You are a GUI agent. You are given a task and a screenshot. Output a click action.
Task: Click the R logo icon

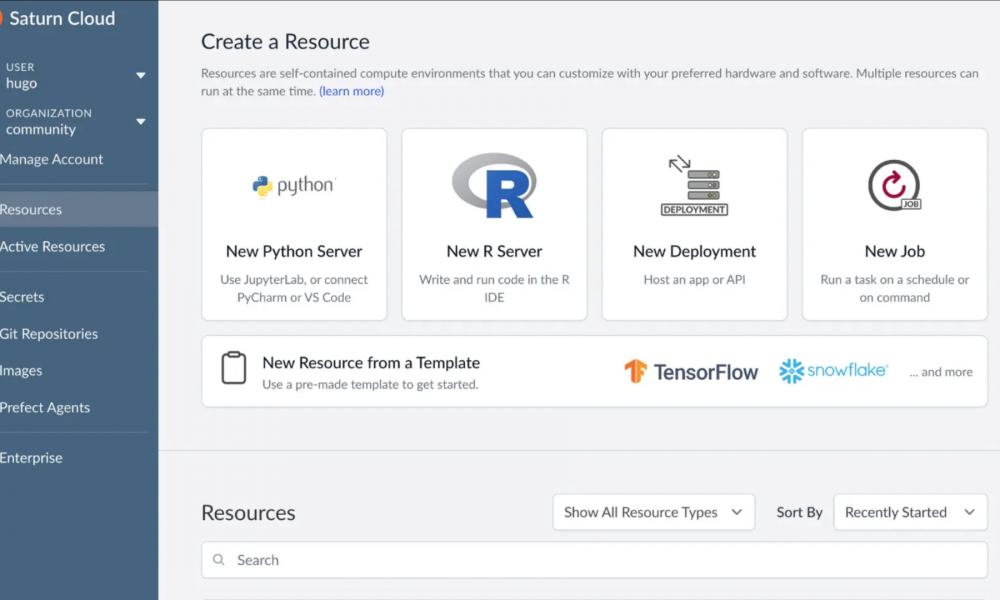pos(494,186)
